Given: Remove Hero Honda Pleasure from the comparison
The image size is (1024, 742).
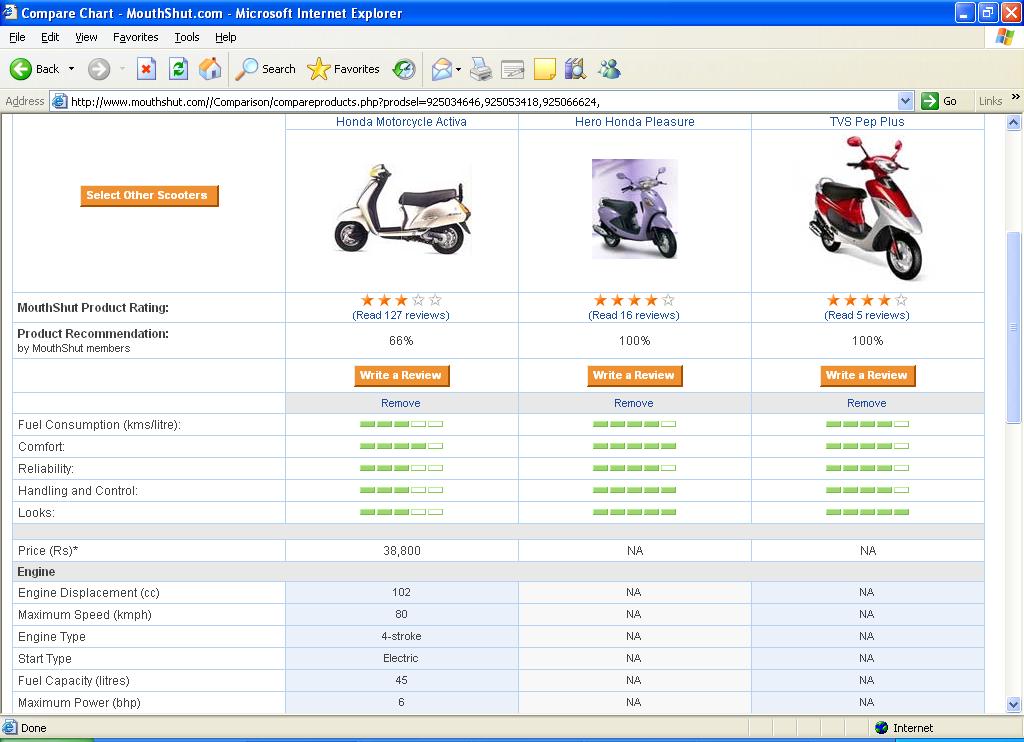Looking at the screenshot, I should click(x=634, y=403).
